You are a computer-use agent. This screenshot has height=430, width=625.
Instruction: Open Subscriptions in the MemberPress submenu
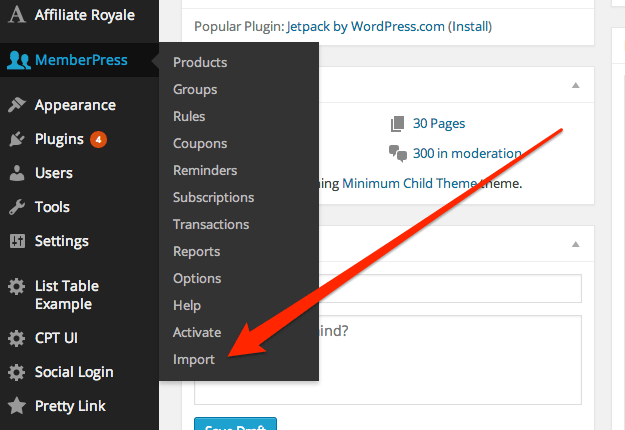[x=213, y=198]
